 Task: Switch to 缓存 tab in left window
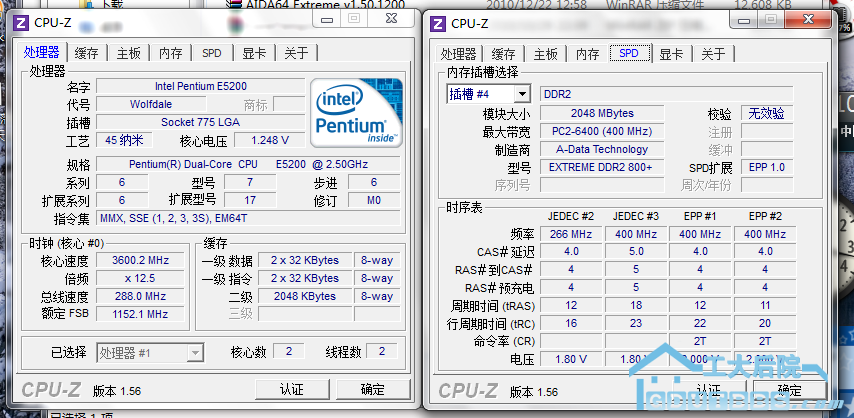click(87, 53)
